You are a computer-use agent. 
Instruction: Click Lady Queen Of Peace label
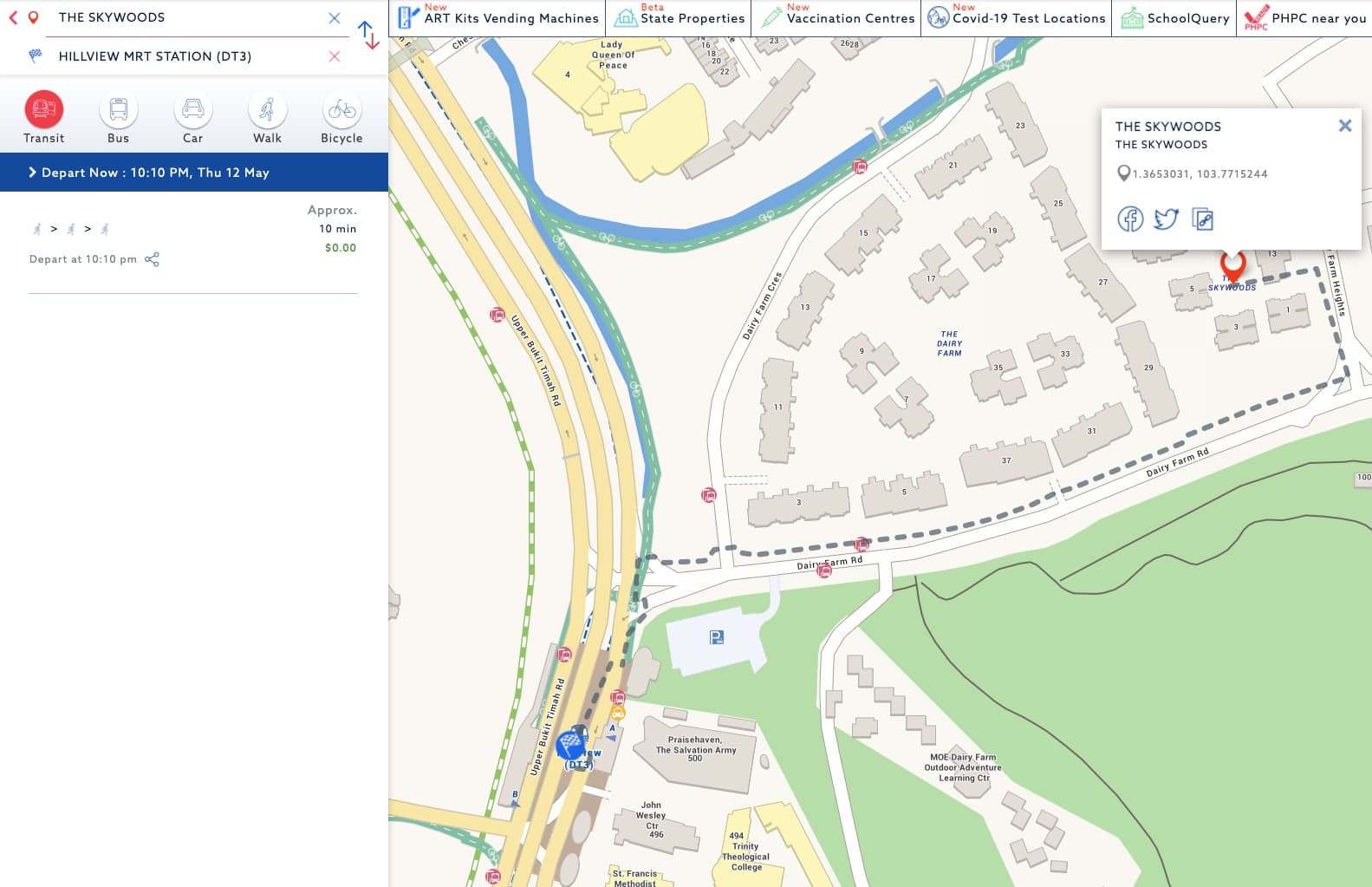click(x=613, y=55)
